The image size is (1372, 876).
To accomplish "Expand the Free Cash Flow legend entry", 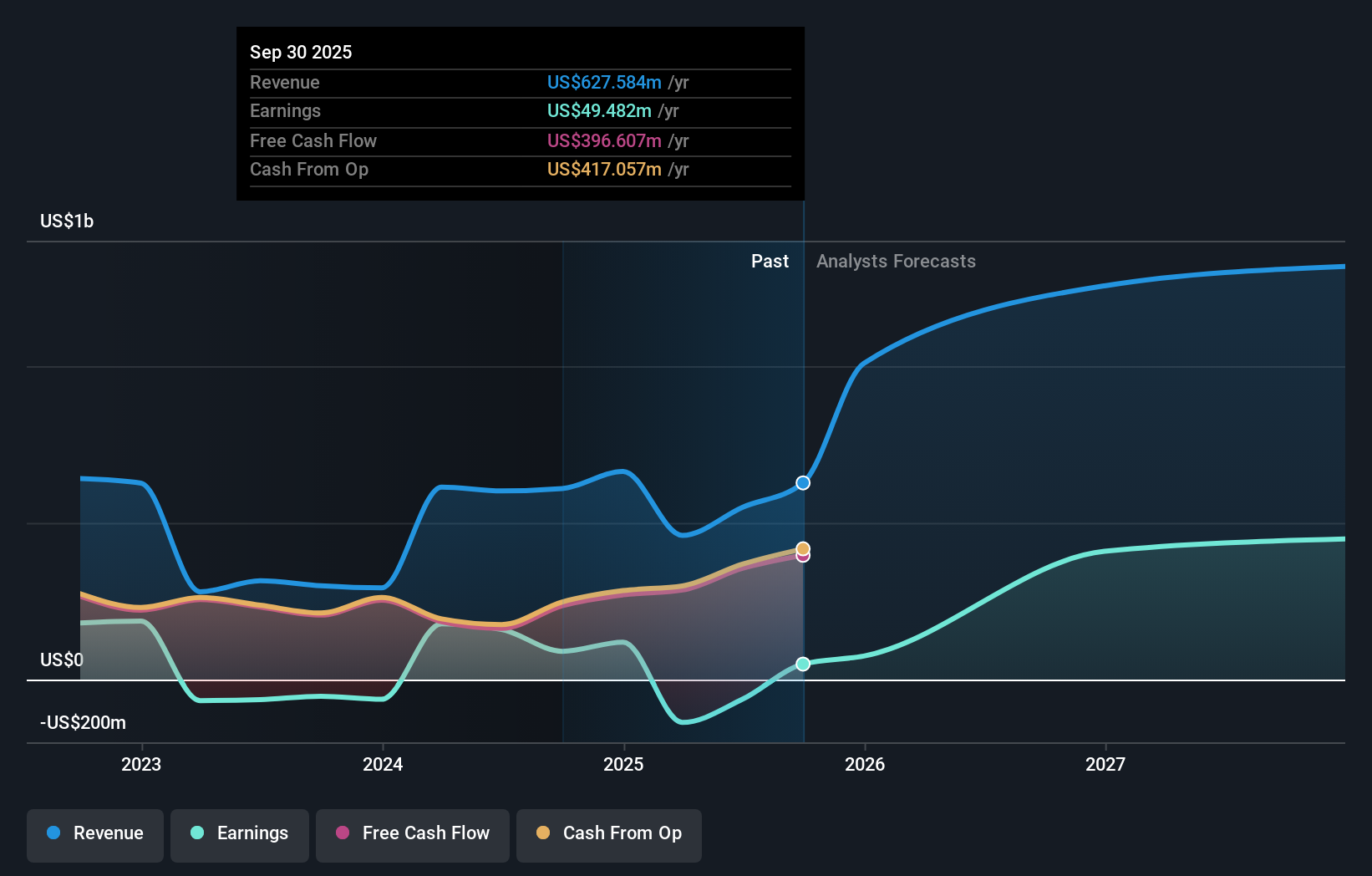I will tap(412, 833).
